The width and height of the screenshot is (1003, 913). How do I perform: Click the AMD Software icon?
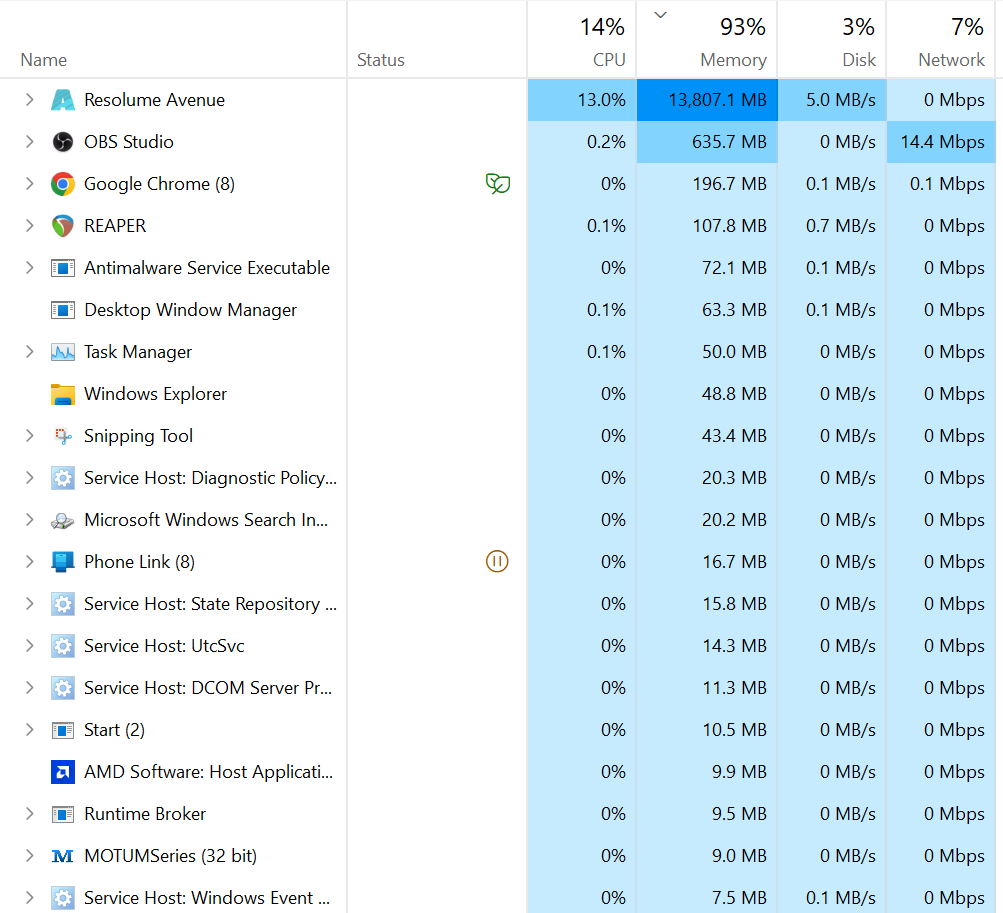(x=63, y=772)
